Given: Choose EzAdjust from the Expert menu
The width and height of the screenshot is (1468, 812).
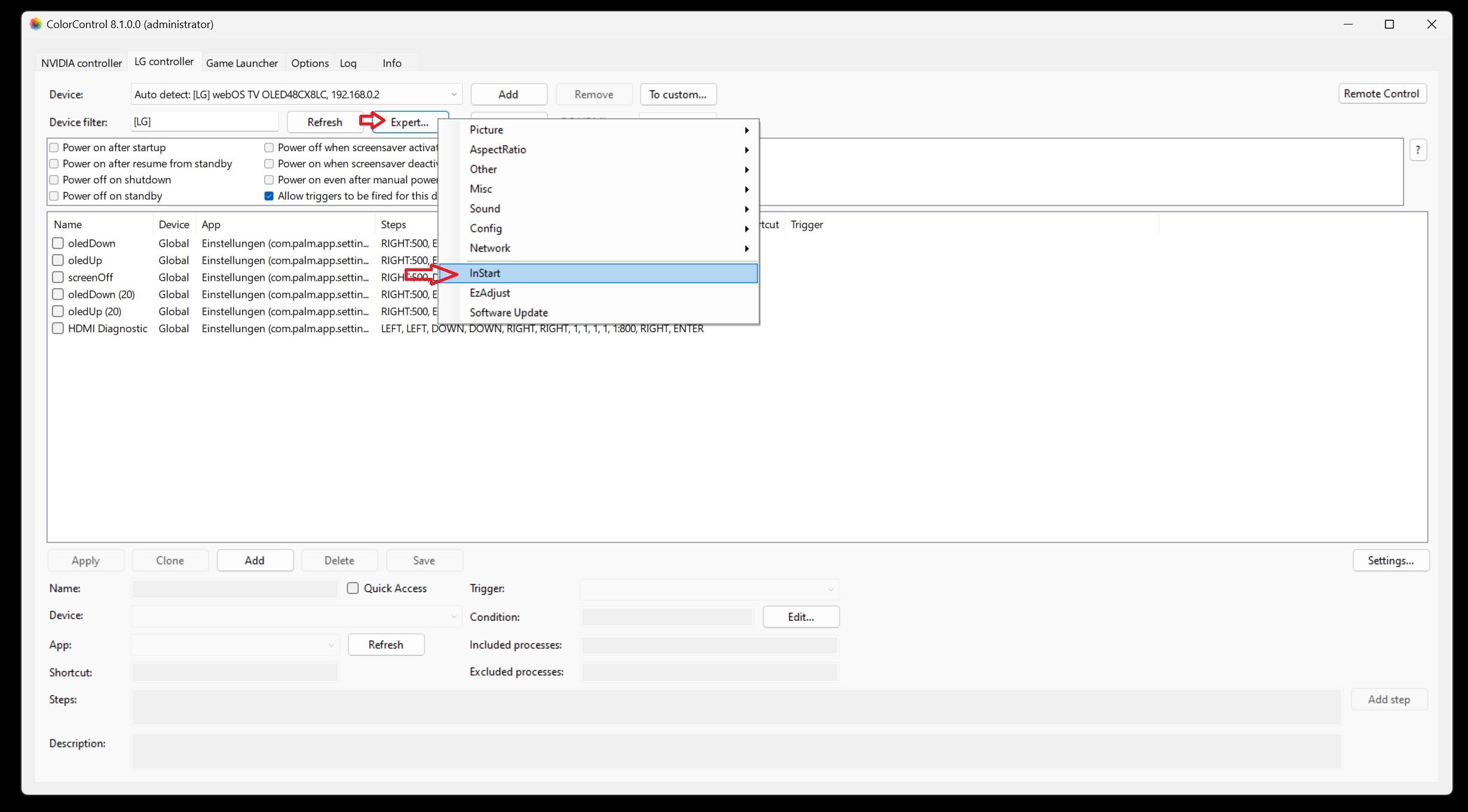Looking at the screenshot, I should (598, 293).
